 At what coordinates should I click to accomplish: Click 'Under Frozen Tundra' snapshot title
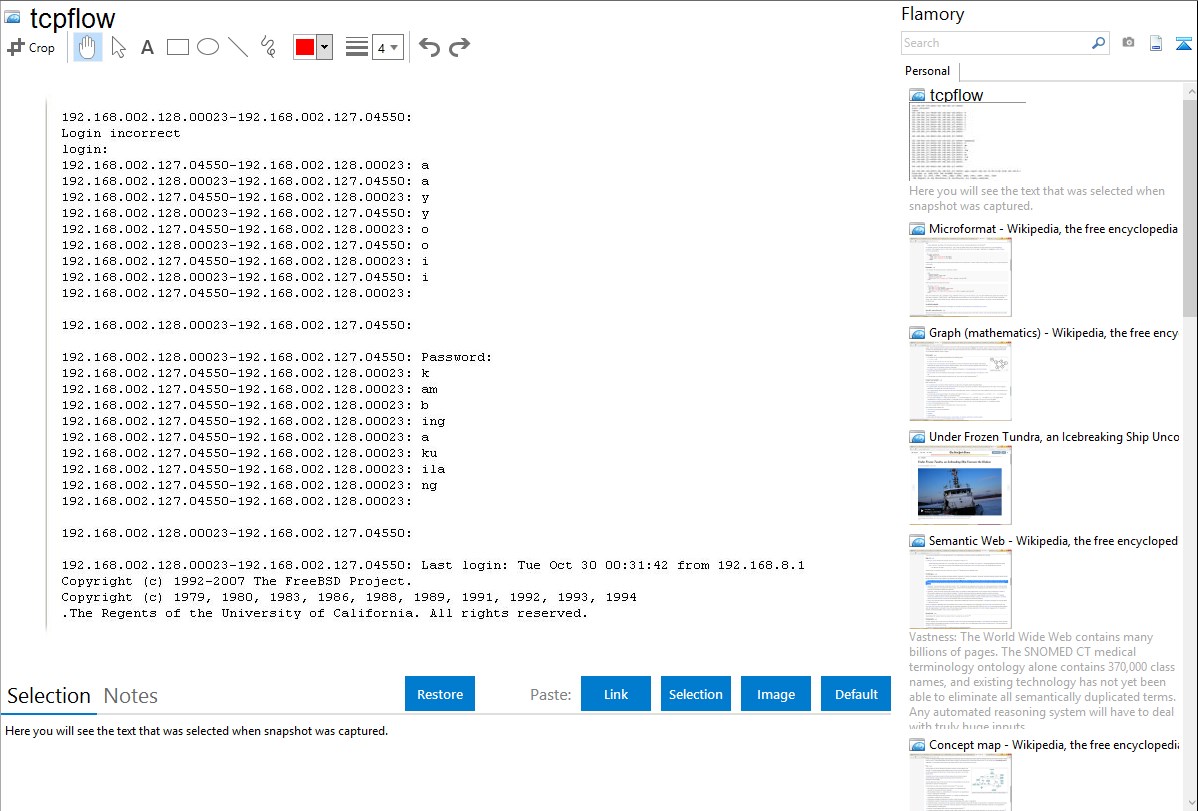[1054, 436]
